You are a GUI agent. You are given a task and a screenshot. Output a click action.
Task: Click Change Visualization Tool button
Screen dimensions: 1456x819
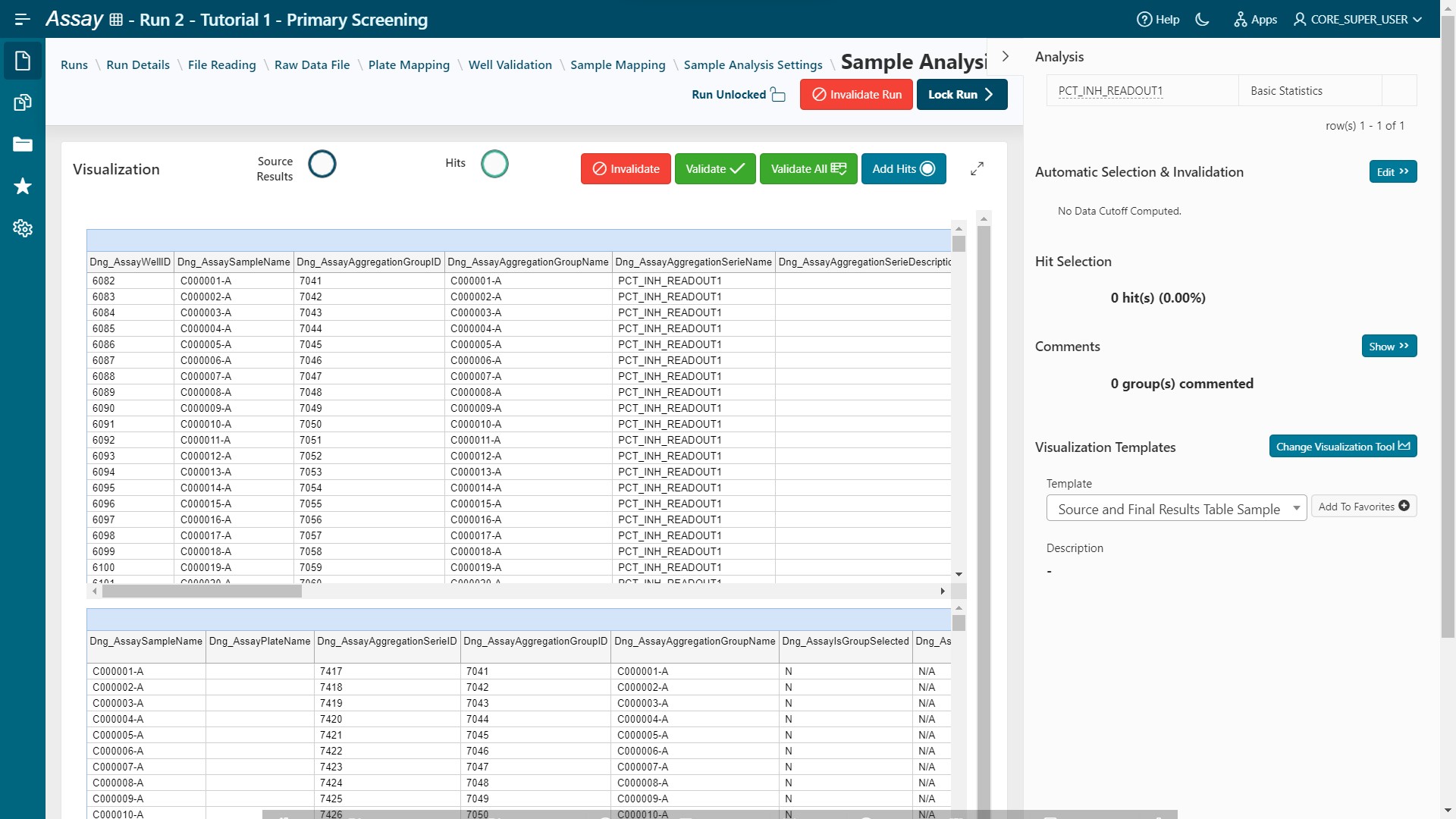coord(1342,446)
